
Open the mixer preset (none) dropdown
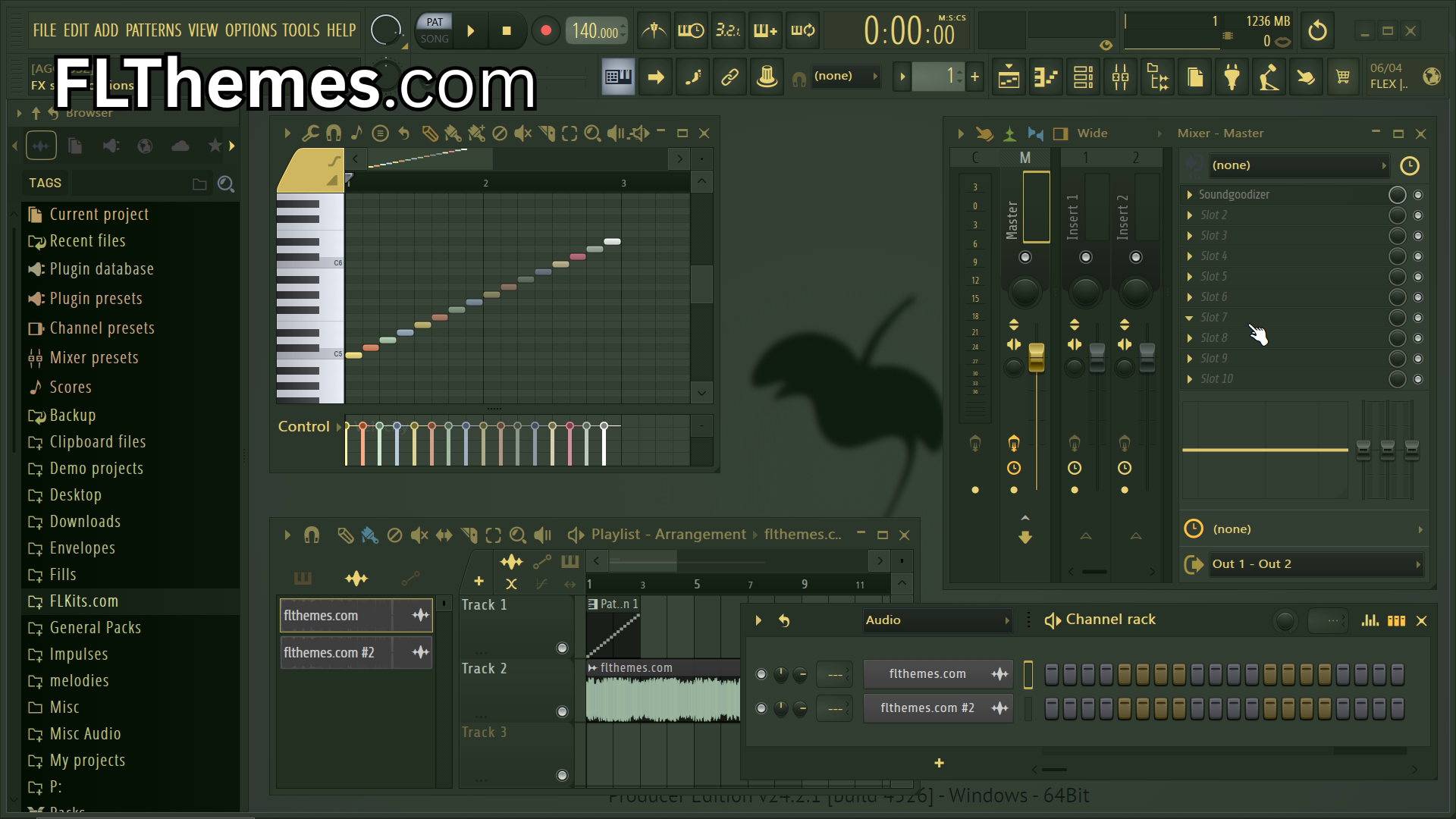pyautogui.click(x=1299, y=165)
